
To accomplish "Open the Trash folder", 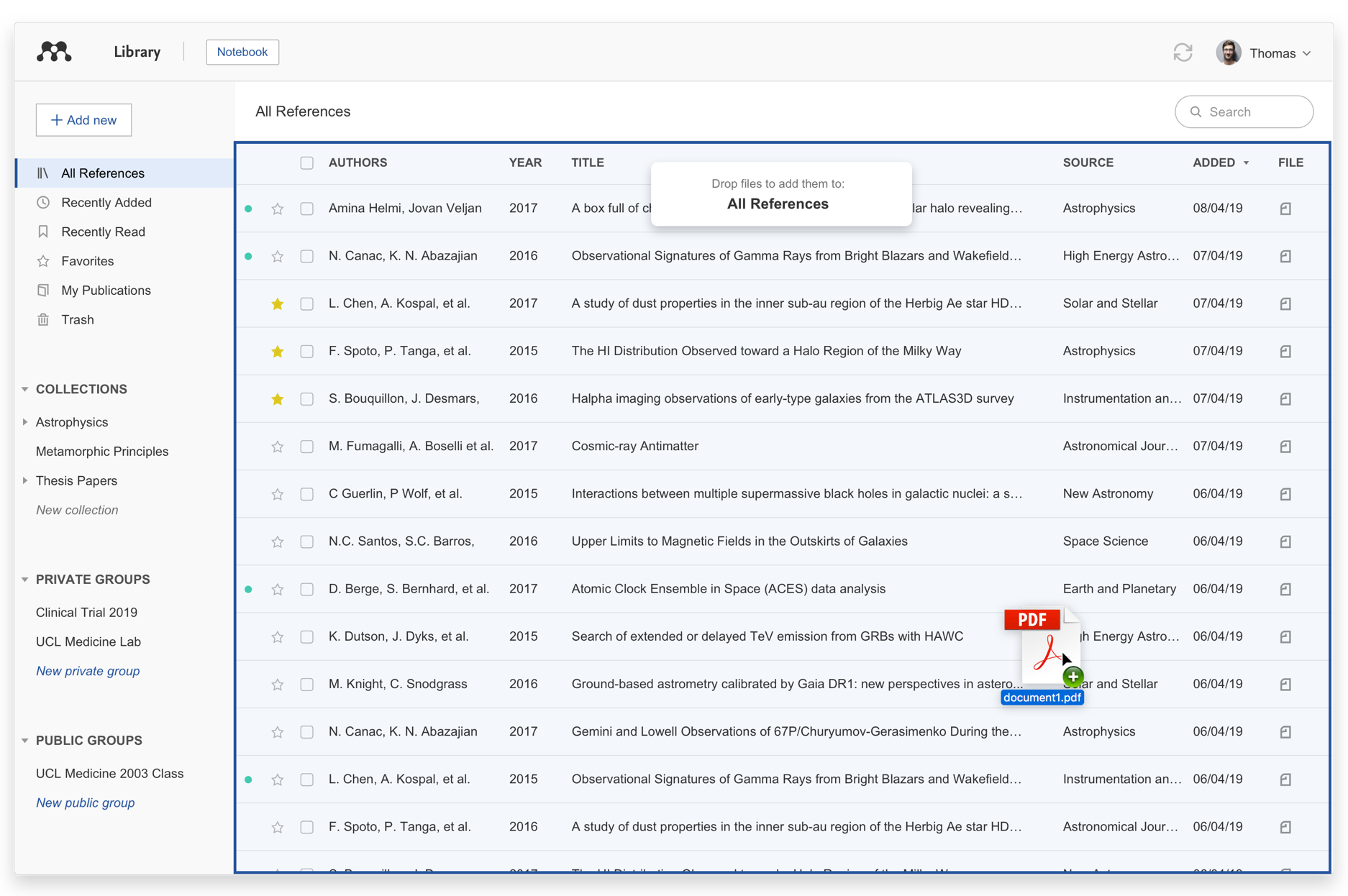I will [77, 320].
